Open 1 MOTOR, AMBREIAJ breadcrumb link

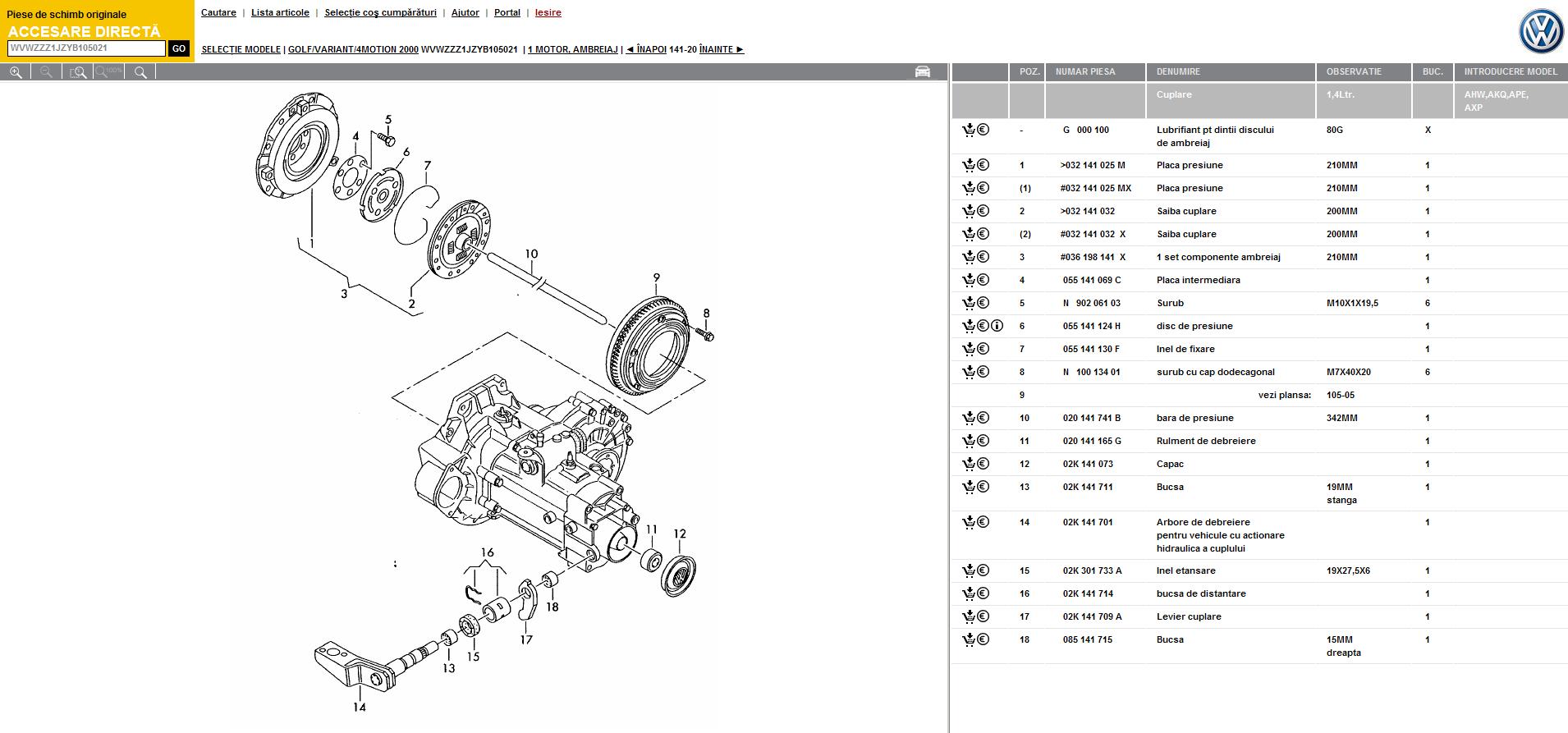(x=572, y=49)
